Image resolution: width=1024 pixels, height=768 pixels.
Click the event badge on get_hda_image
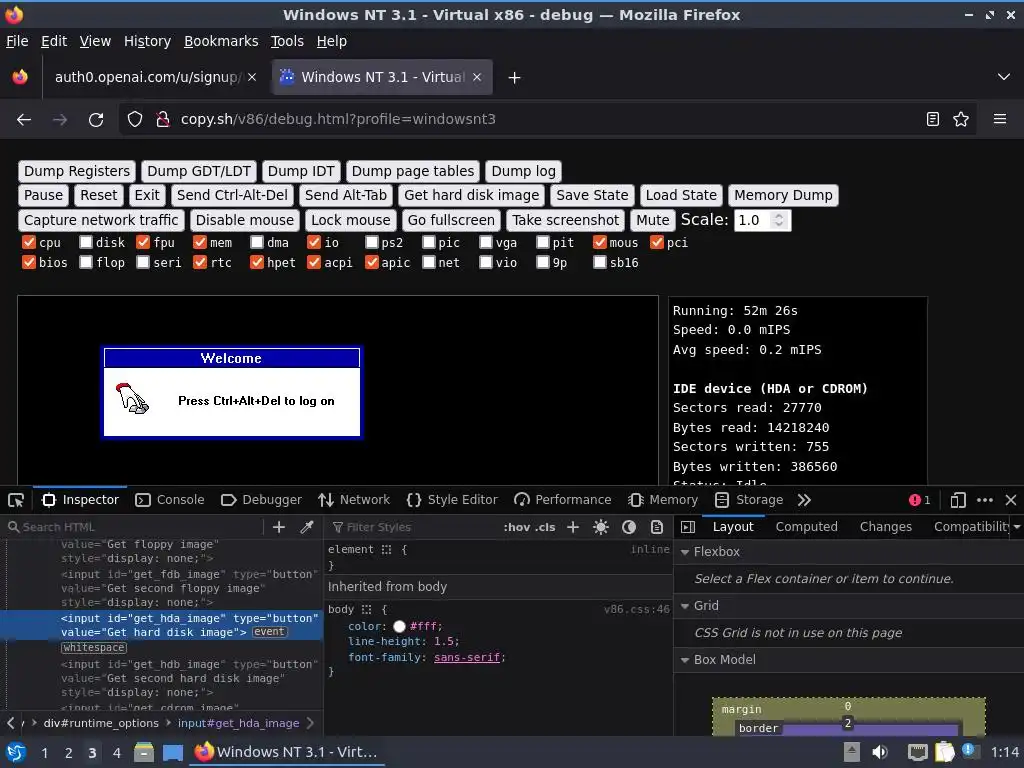click(x=270, y=632)
